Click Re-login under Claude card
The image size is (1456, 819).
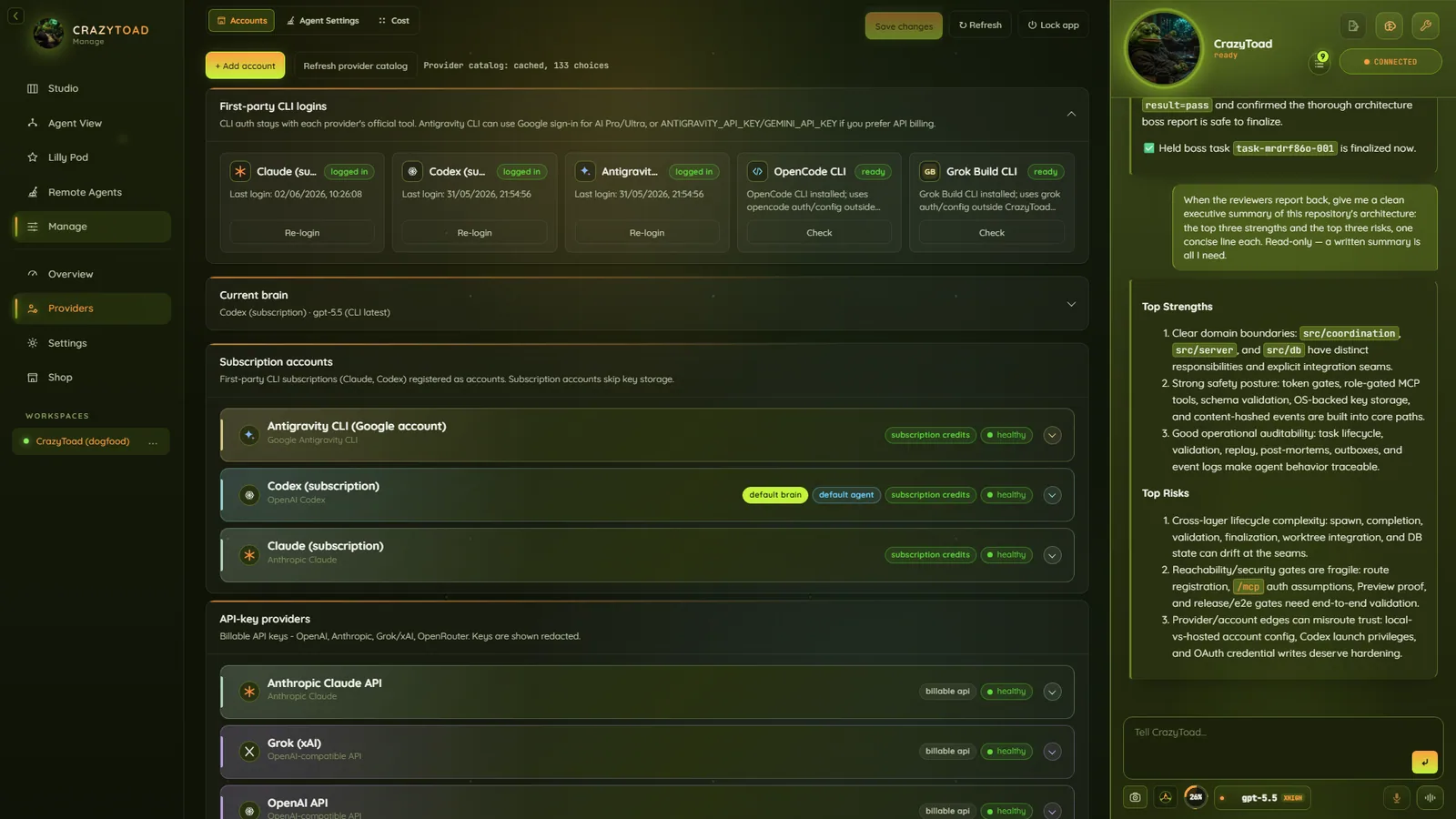coord(302,233)
